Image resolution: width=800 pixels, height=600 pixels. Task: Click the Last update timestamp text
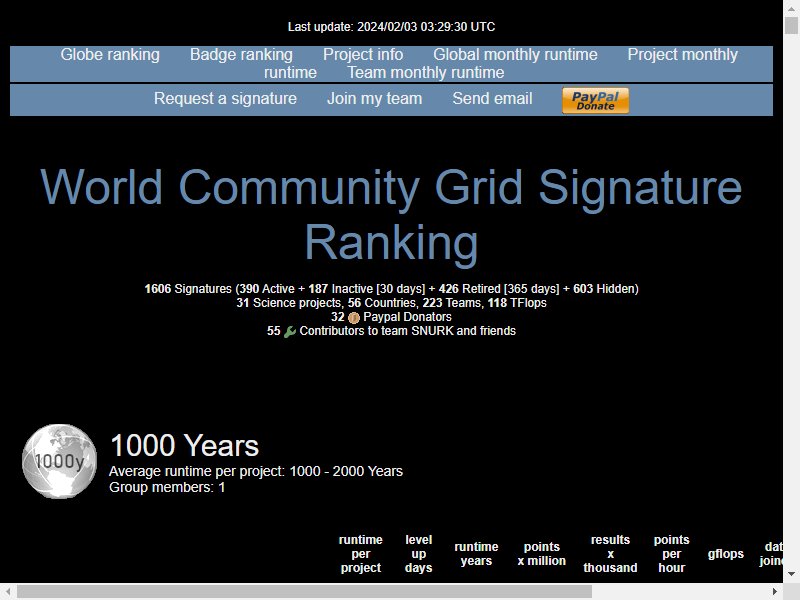[x=391, y=27]
